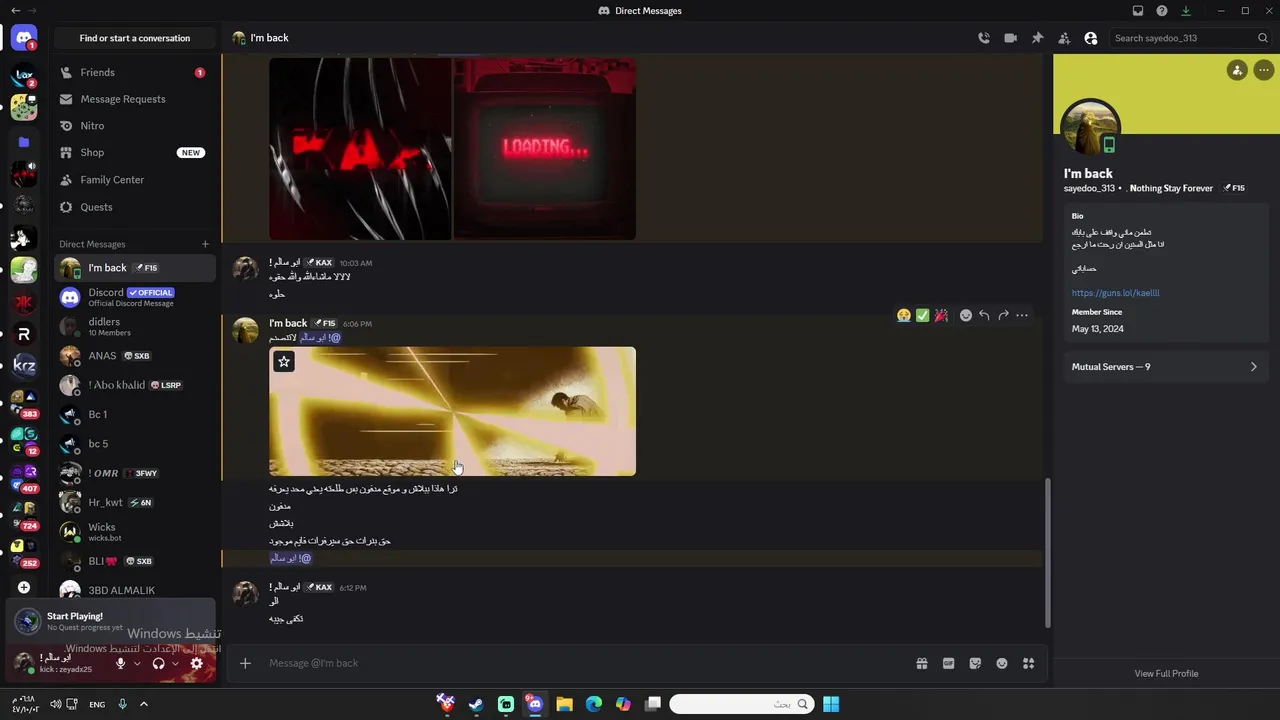This screenshot has height=720, width=1280.
Task: Open the Discord inbox
Action: pyautogui.click(x=1138, y=11)
